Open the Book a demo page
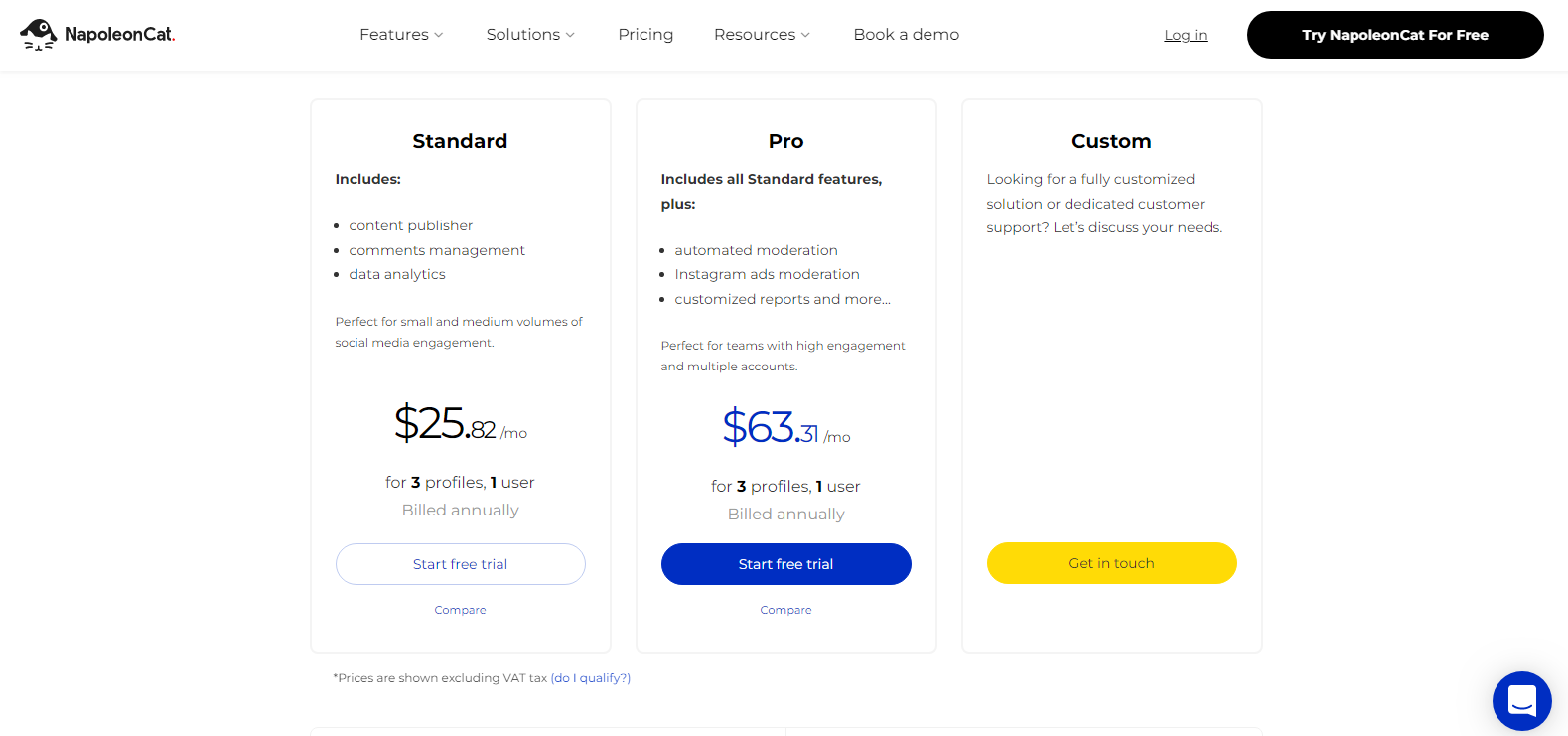The width and height of the screenshot is (1568, 736). click(906, 34)
